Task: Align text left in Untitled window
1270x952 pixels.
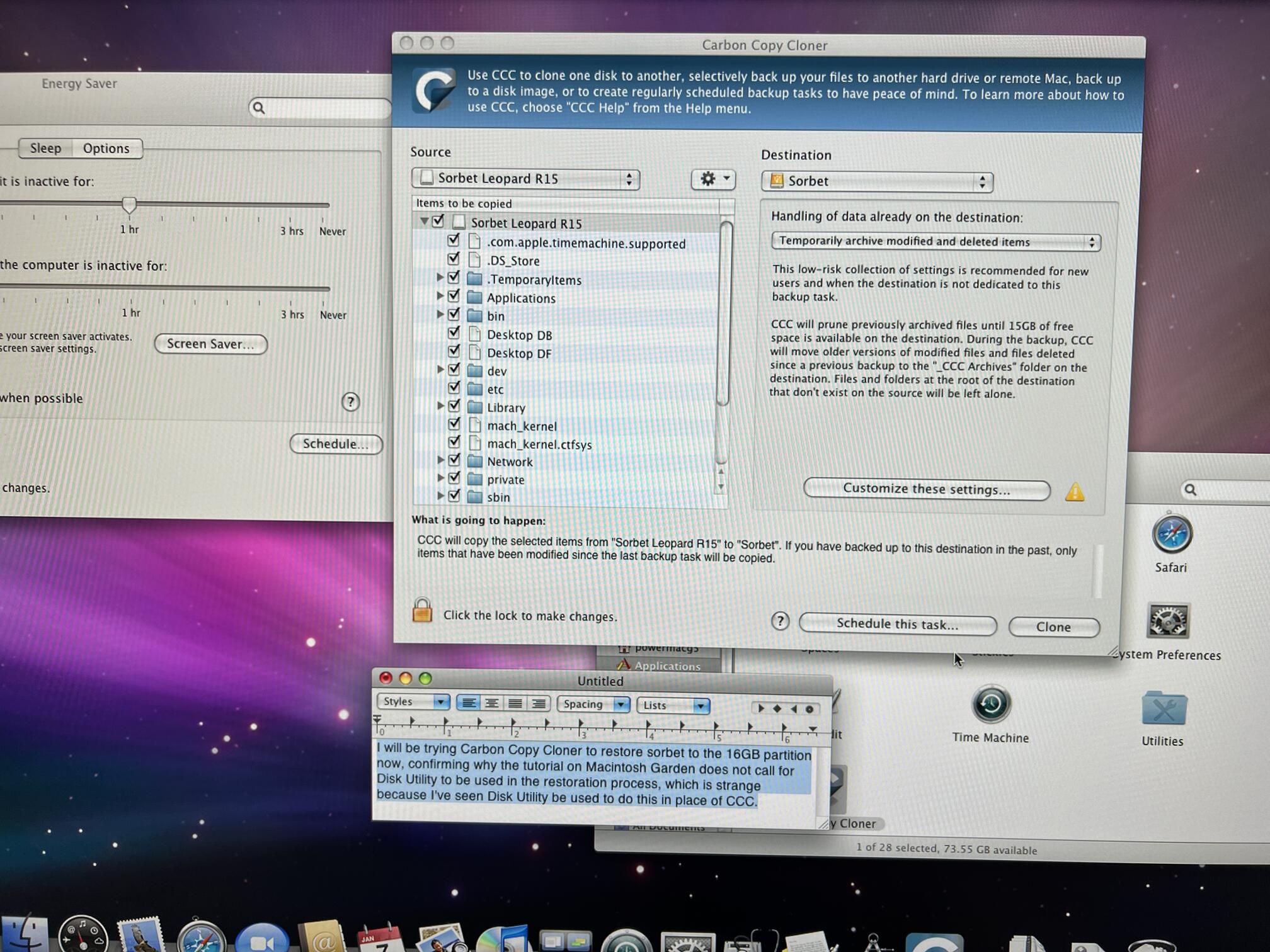Action: point(469,703)
